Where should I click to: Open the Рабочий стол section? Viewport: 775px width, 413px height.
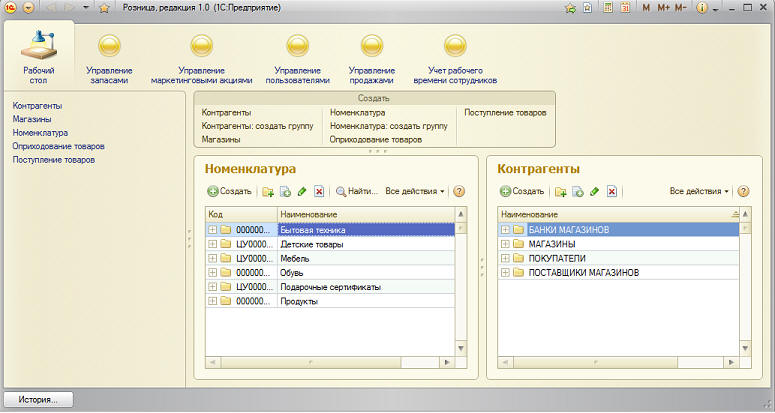39,57
